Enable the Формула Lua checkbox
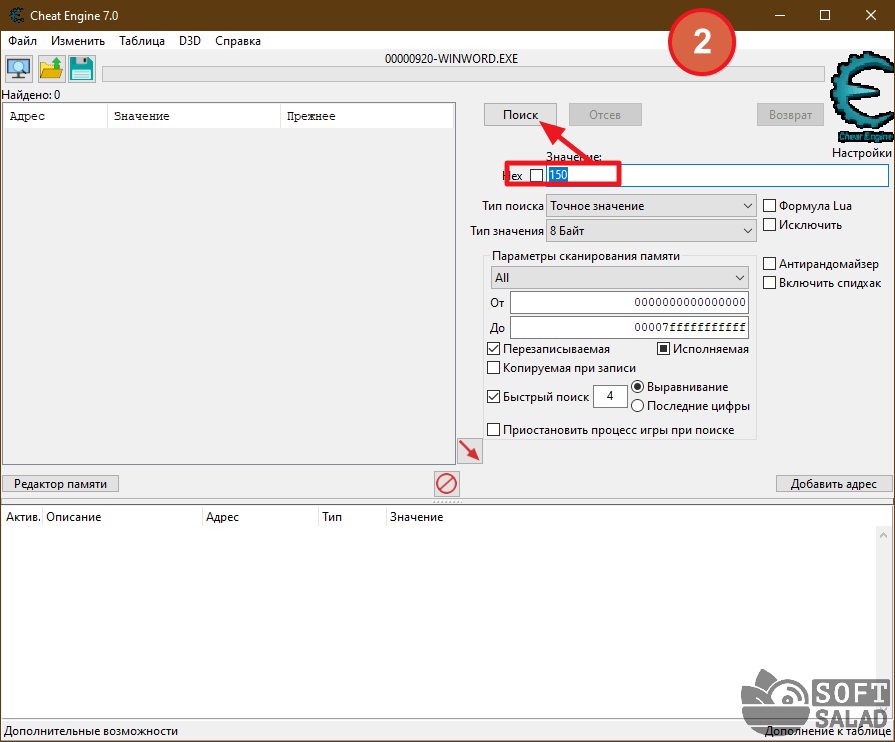 [769, 205]
